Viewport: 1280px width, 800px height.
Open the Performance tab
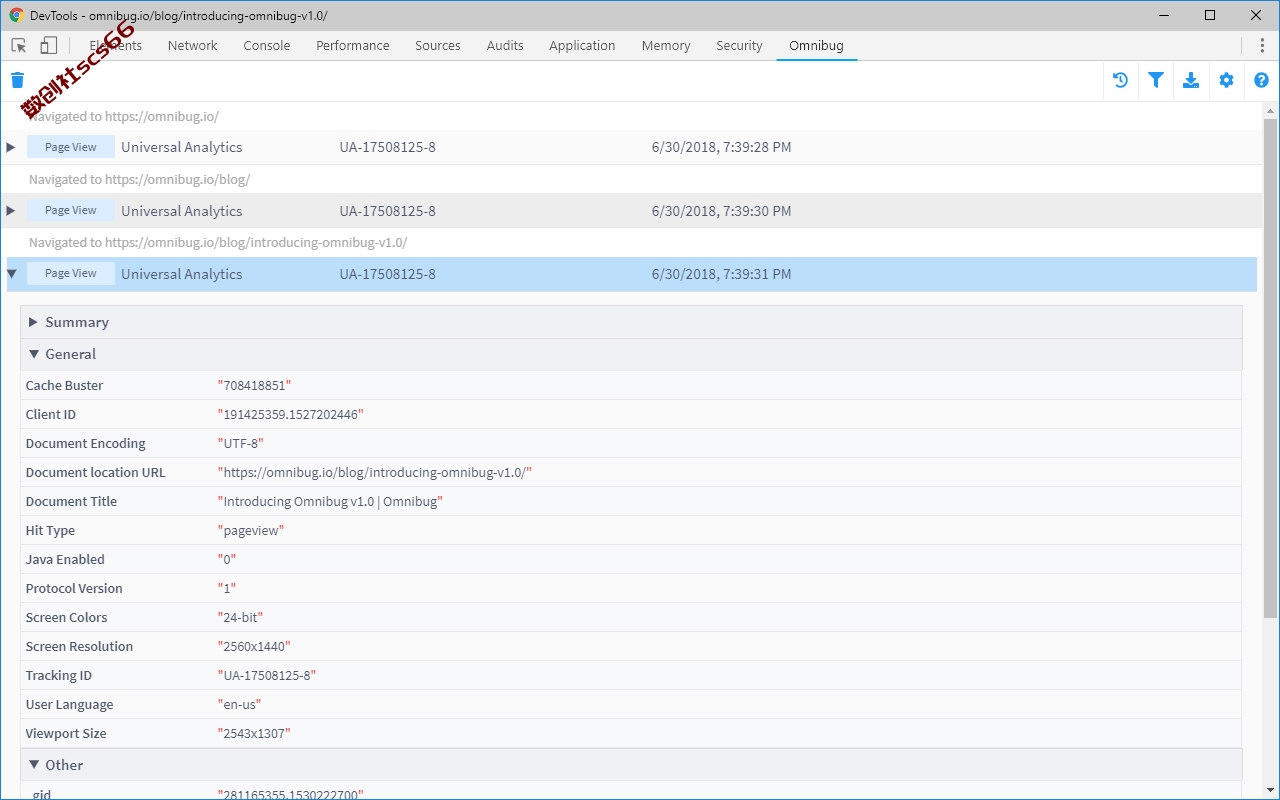353,45
